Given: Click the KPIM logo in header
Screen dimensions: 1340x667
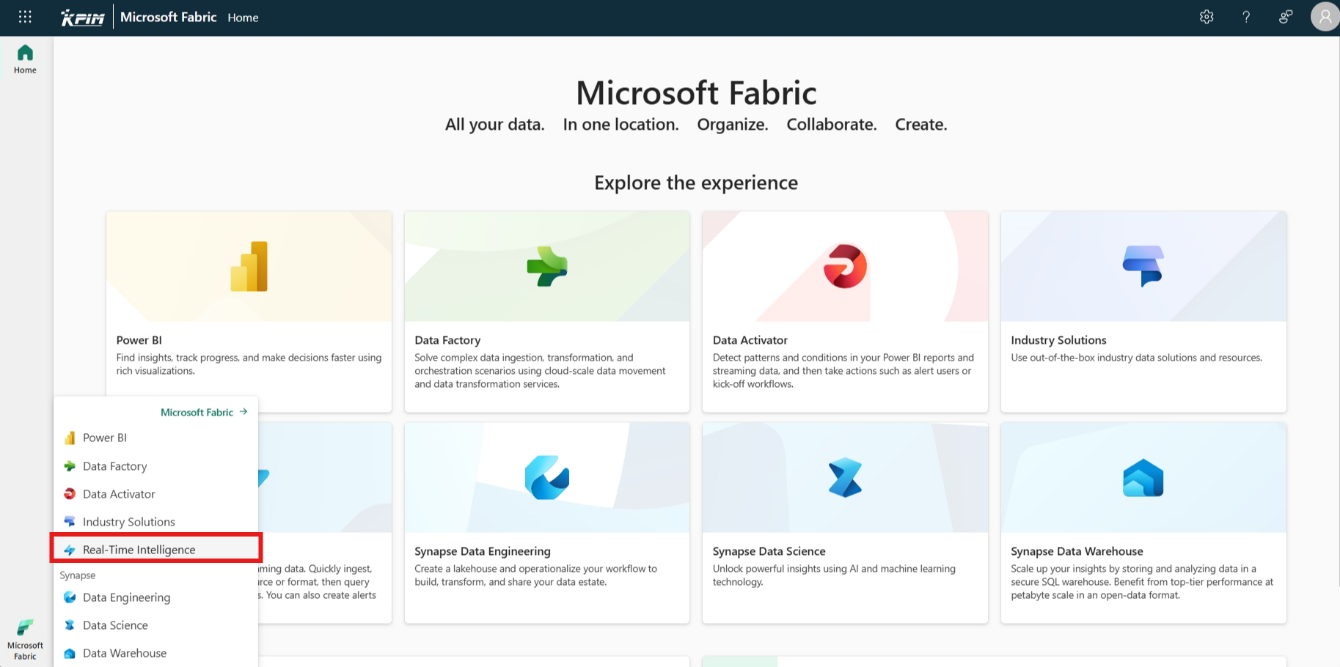Looking at the screenshot, I should (82, 17).
